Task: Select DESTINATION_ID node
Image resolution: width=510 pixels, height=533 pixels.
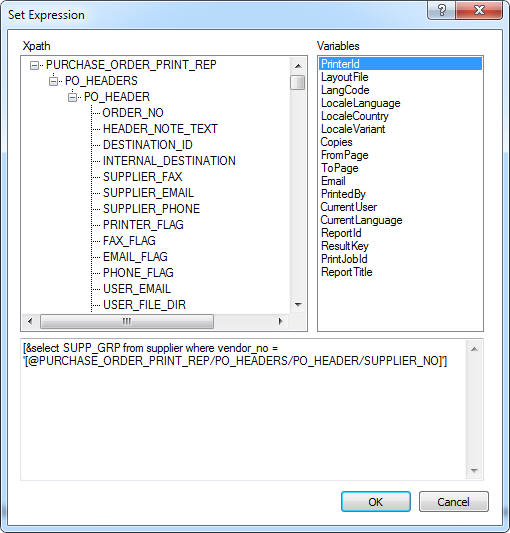Action: [x=148, y=145]
